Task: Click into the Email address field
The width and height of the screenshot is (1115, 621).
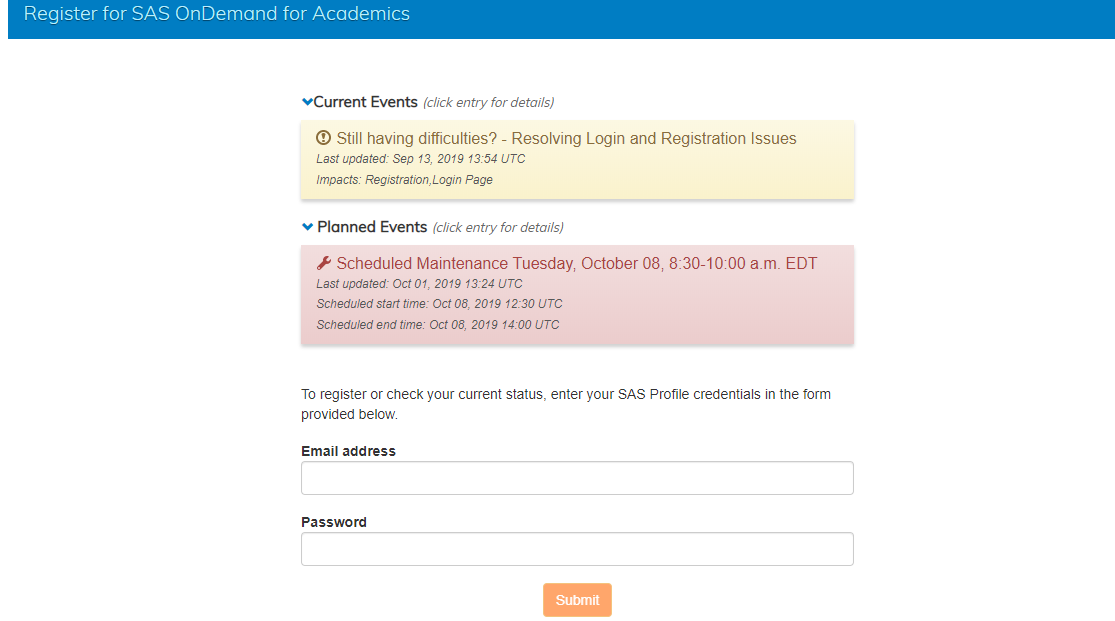Action: click(577, 478)
